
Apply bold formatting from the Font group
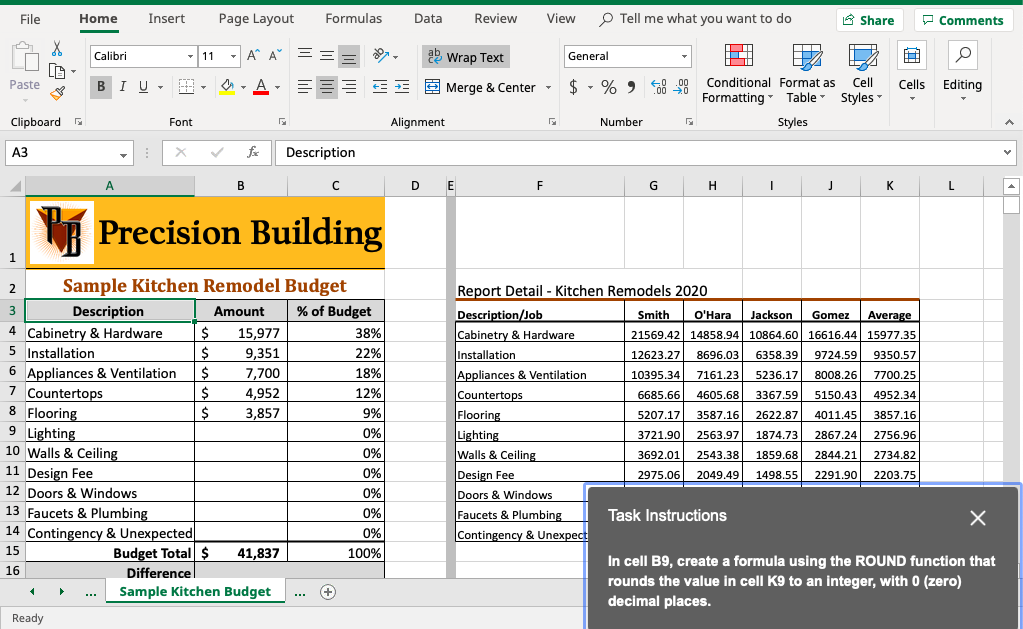click(x=100, y=87)
